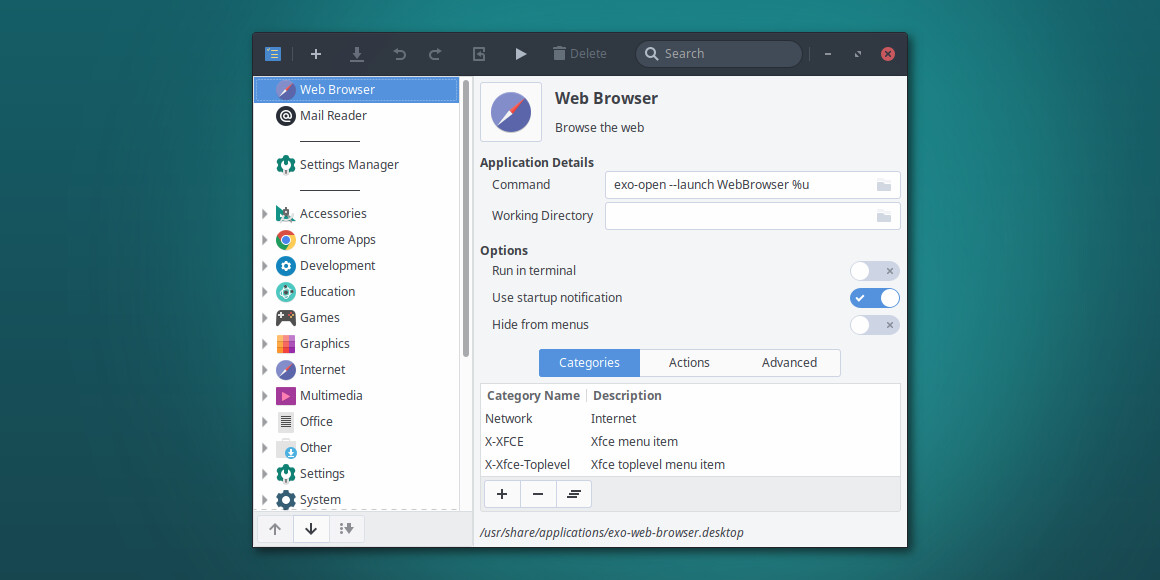Click the large Web Browser application icon
Screen dimensions: 1160x580
(x=511, y=112)
